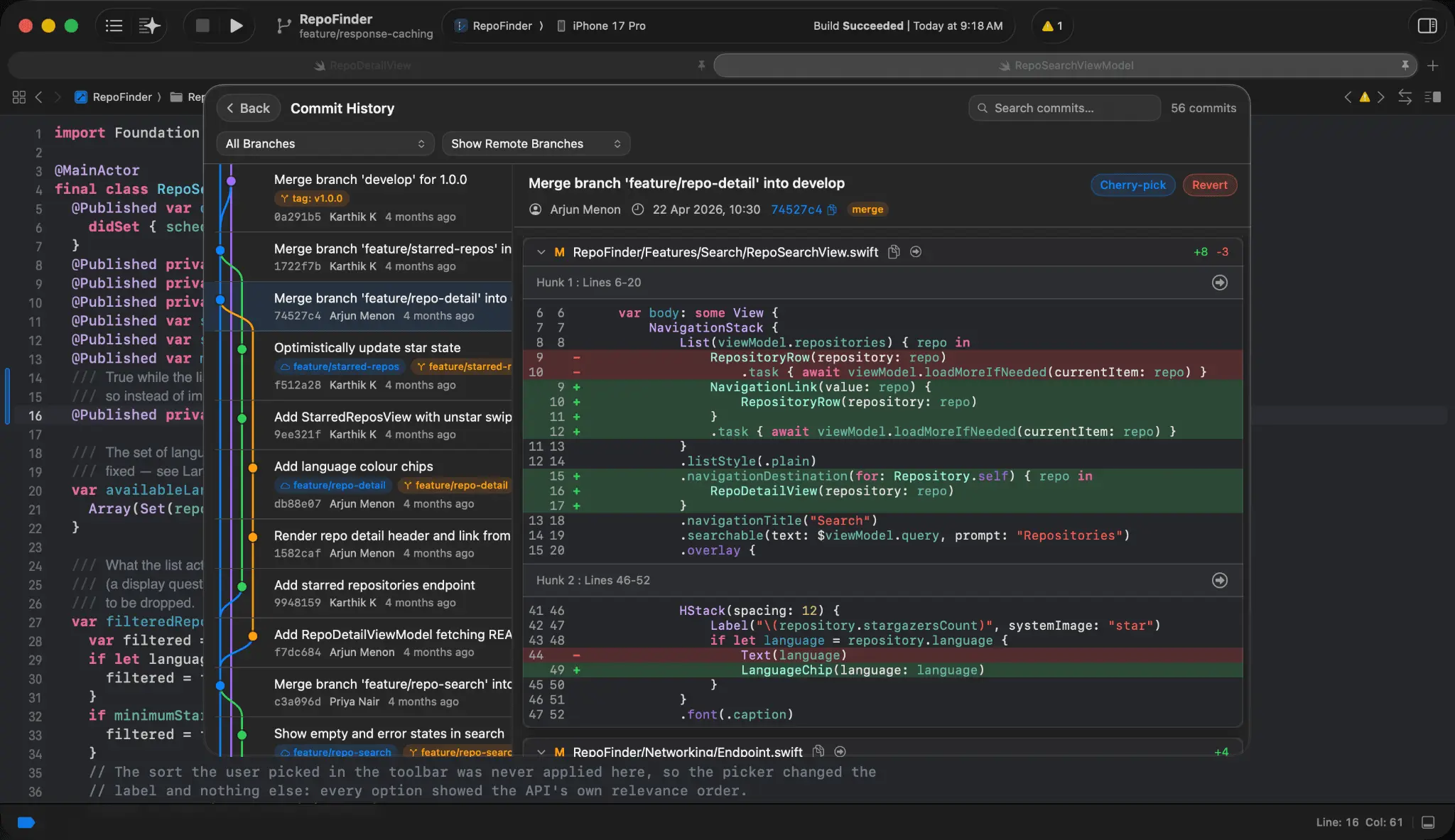Image resolution: width=1455 pixels, height=840 pixels.
Task: Click the blue feature/repo-detail remote badge
Action: 333,485
